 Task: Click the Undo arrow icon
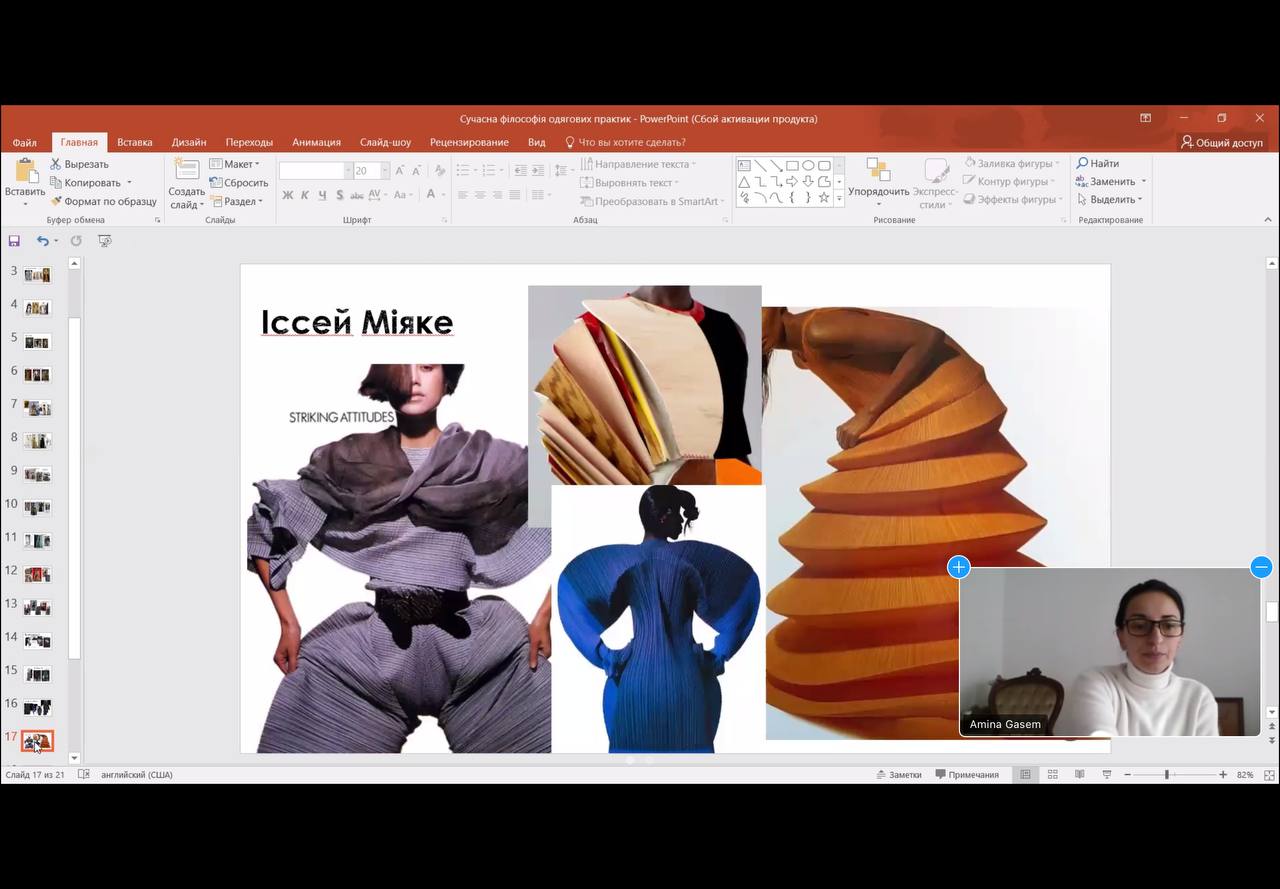tap(42, 241)
